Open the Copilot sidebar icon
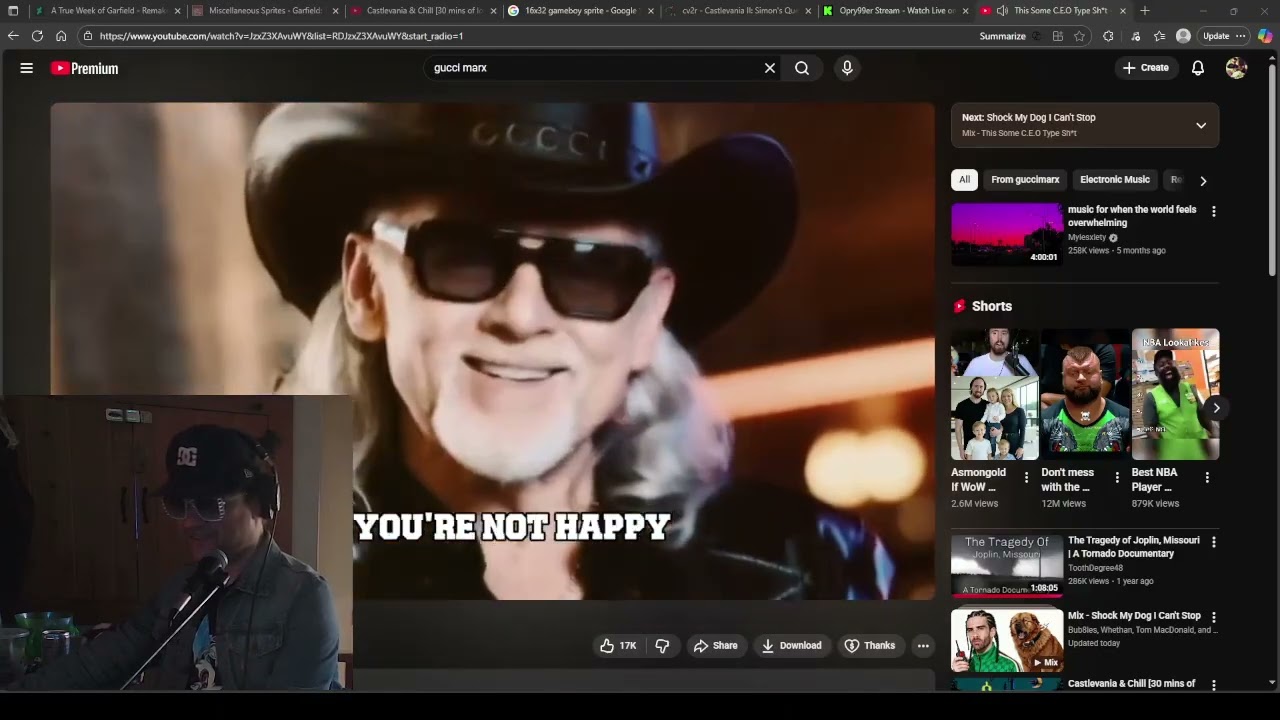Viewport: 1280px width, 720px height. [x=1265, y=36]
